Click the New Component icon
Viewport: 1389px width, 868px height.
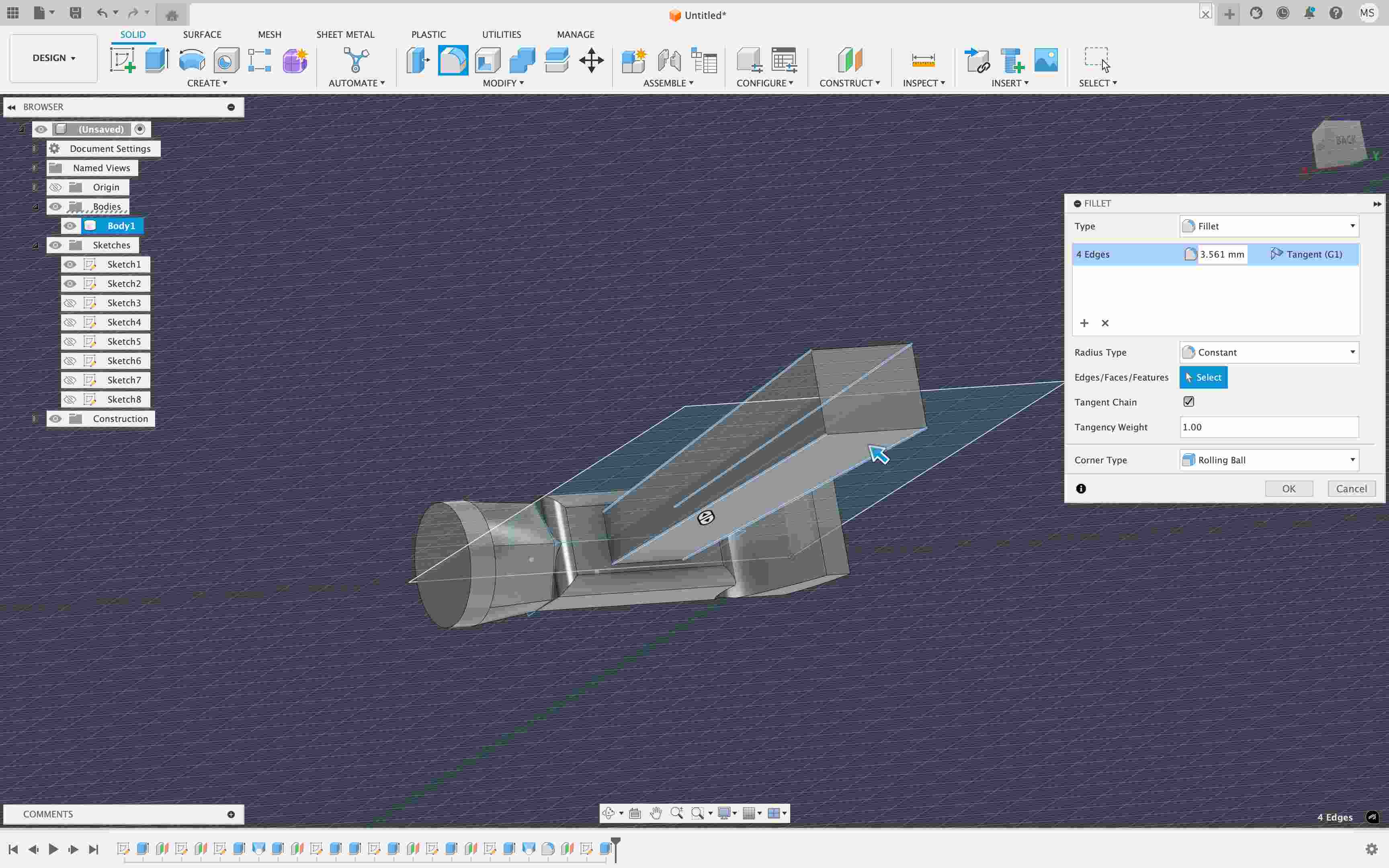click(x=634, y=60)
